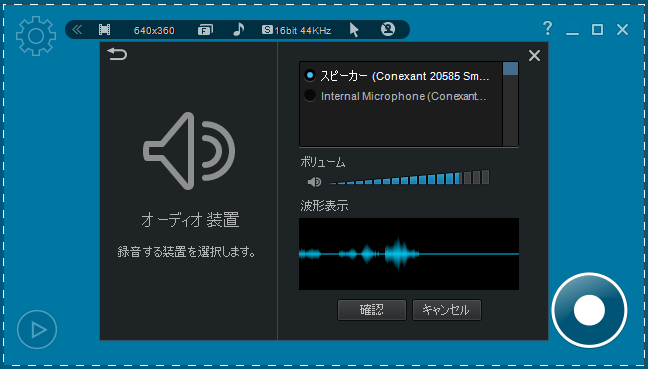Click the device list scrollbar thumb
The image size is (648, 369).
(510, 69)
